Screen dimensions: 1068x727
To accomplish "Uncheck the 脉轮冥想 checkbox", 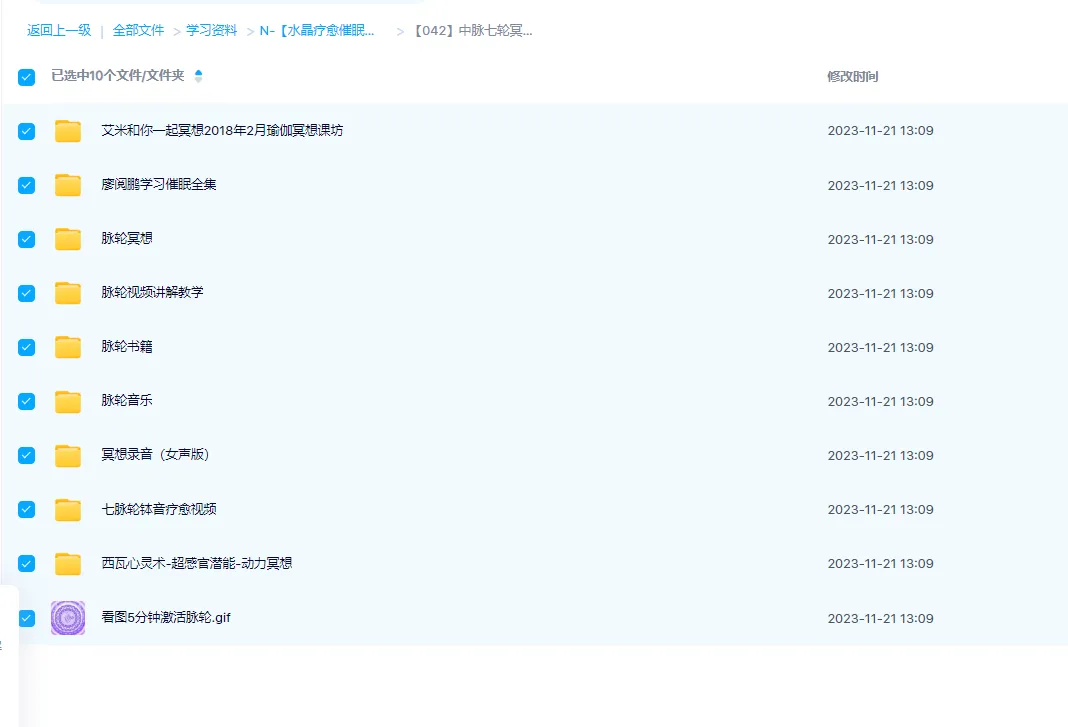I will (27, 239).
